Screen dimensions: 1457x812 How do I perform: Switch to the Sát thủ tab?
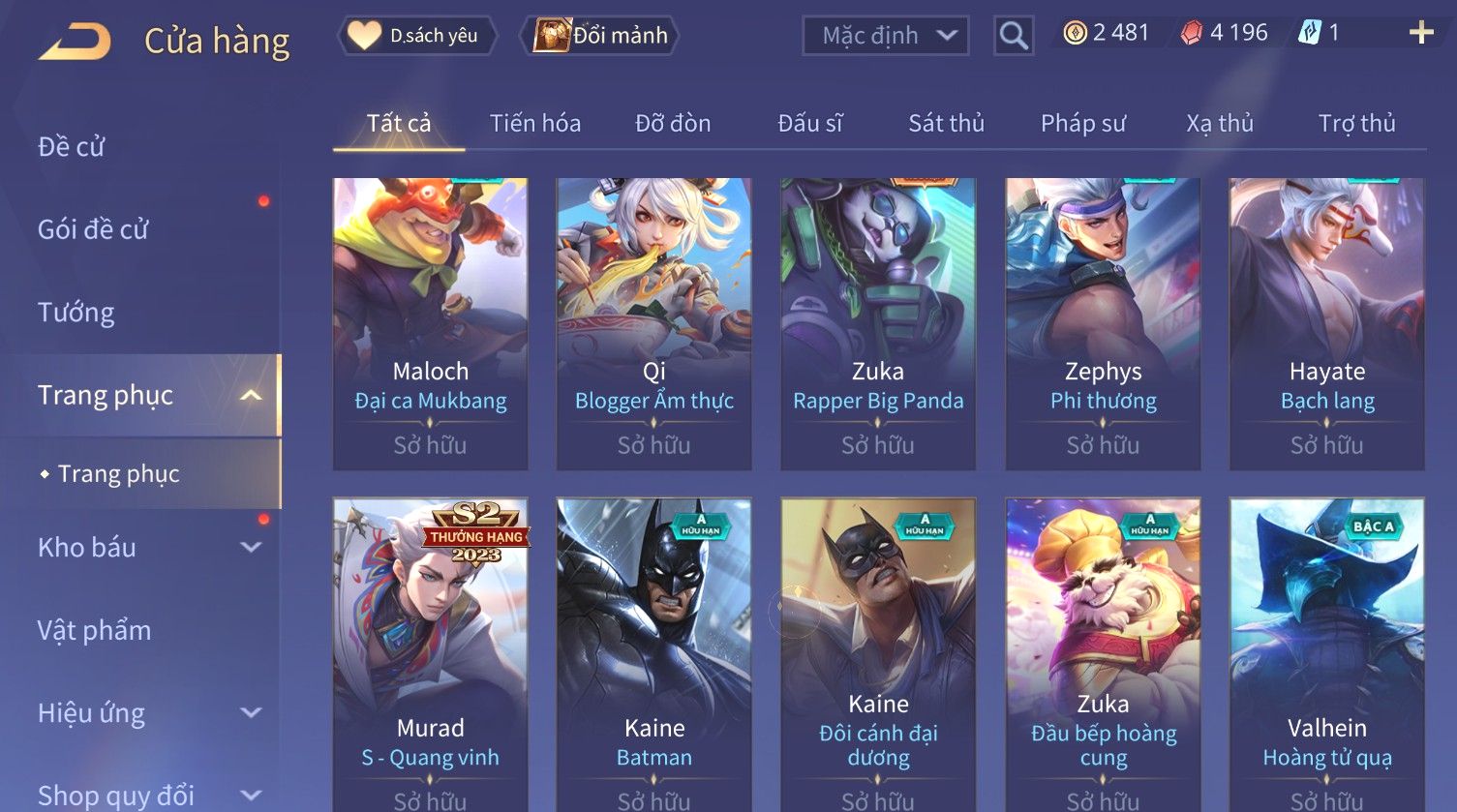pyautogui.click(x=946, y=124)
